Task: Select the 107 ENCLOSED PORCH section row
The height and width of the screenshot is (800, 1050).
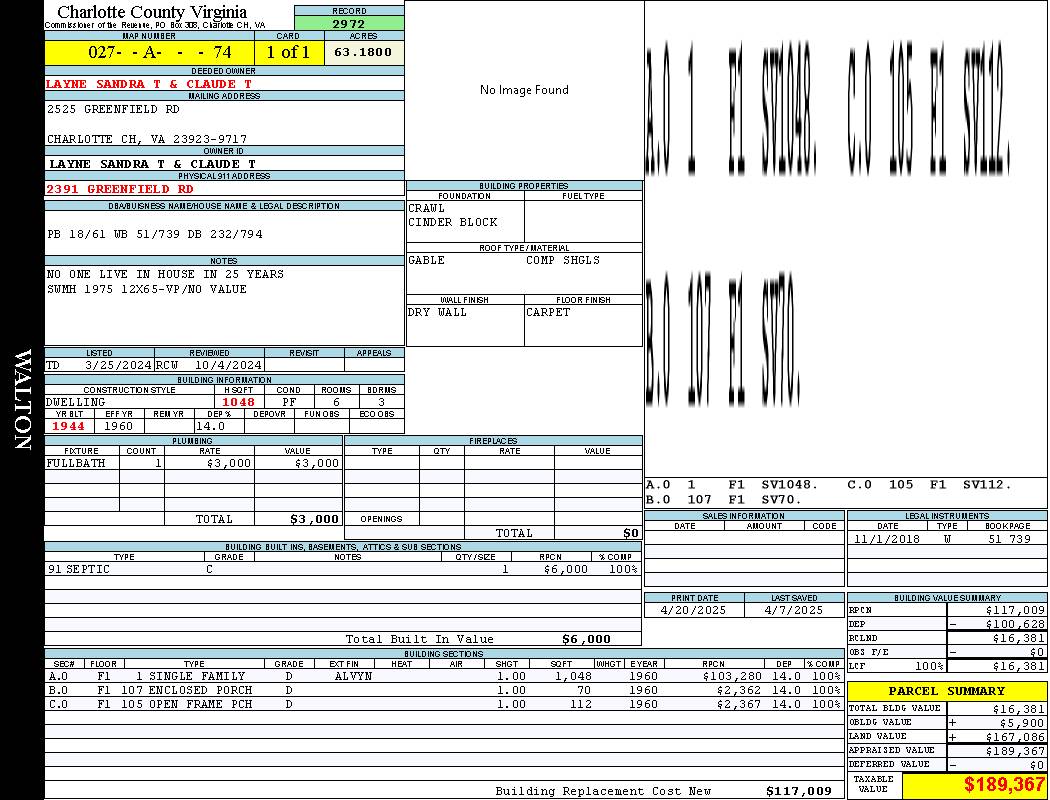Action: 445,690
